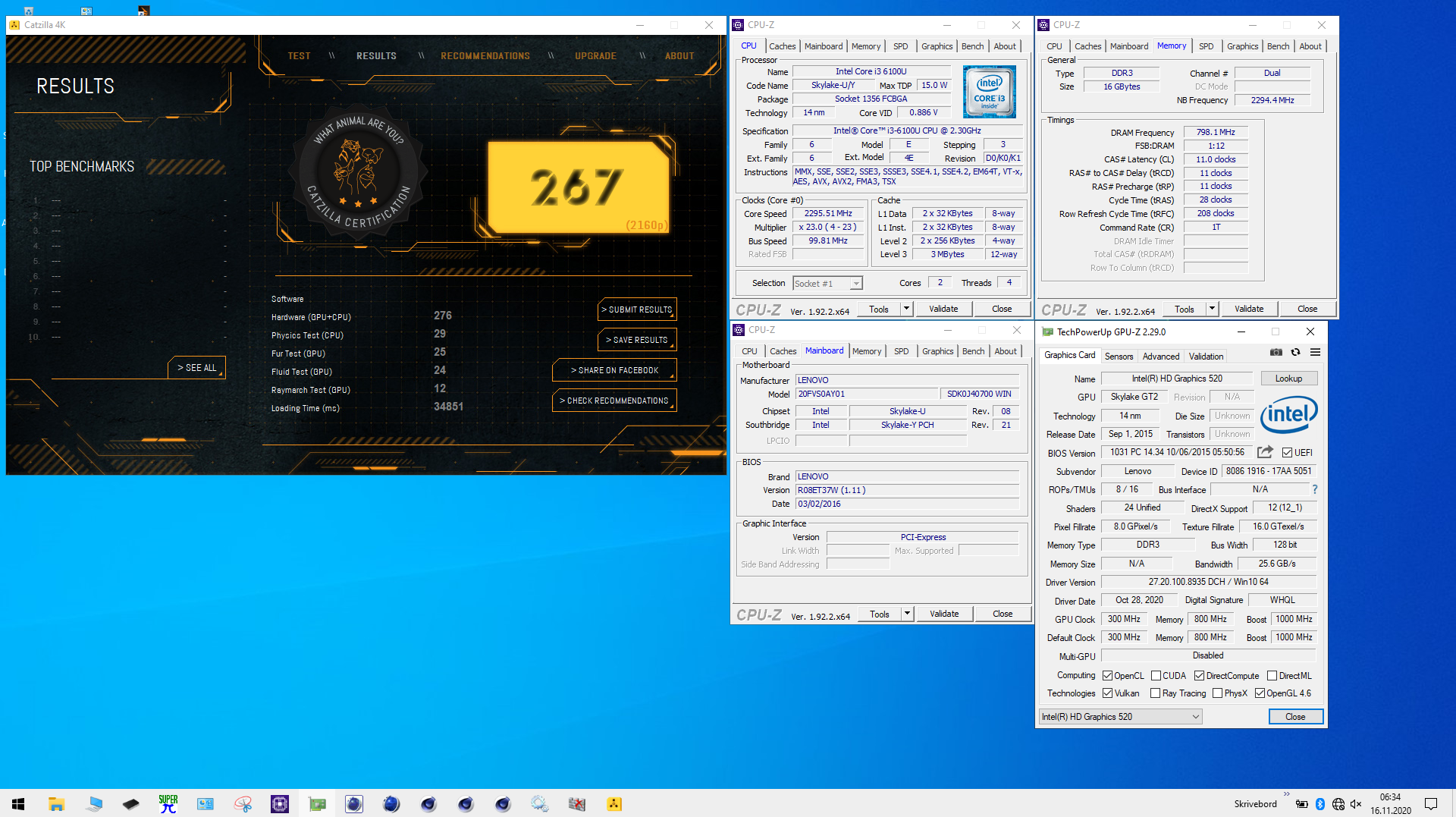
Task: Click the Save Results button
Action: click(x=637, y=340)
